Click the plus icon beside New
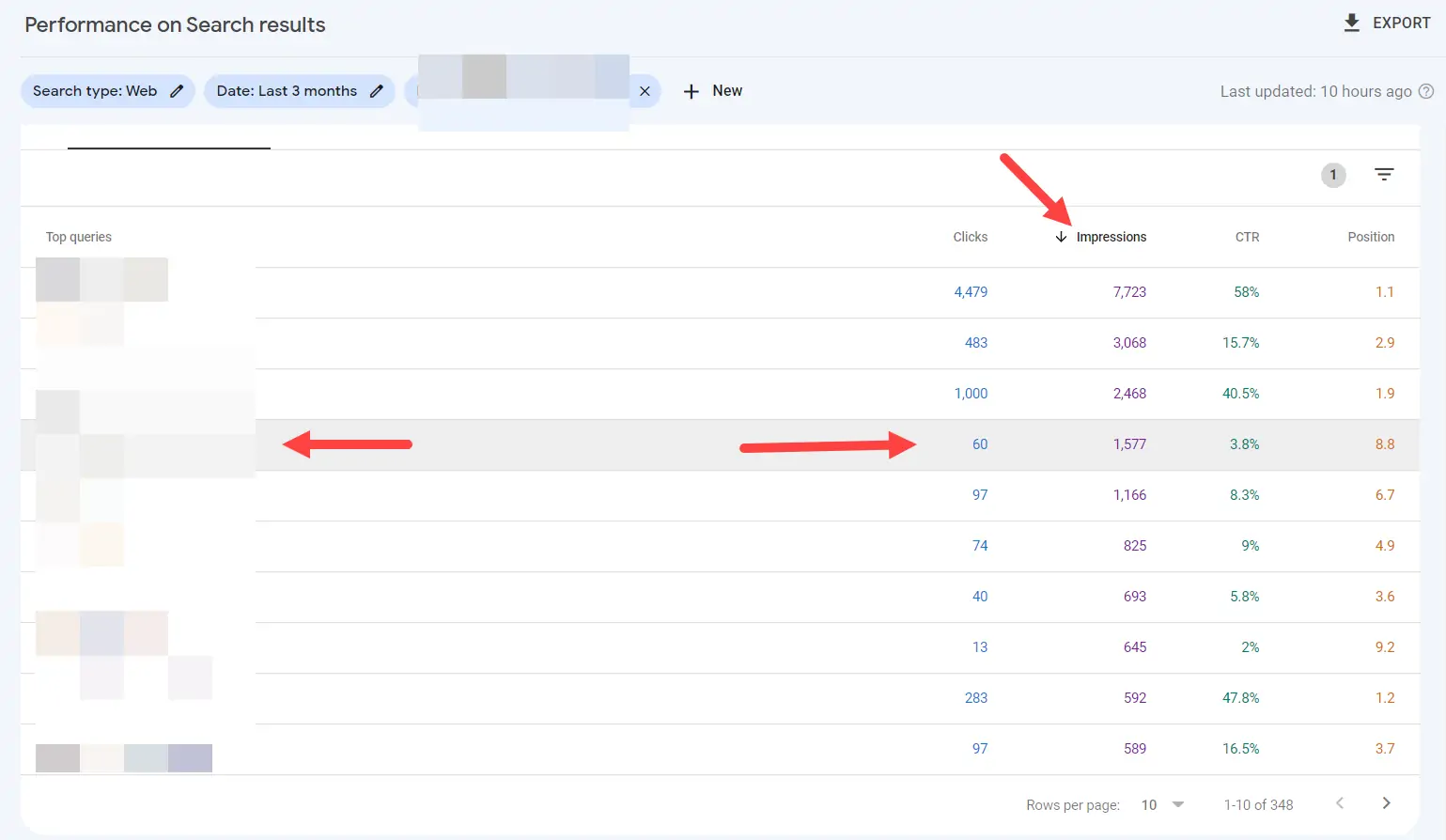Viewport: 1446px width, 840px height. [x=692, y=90]
